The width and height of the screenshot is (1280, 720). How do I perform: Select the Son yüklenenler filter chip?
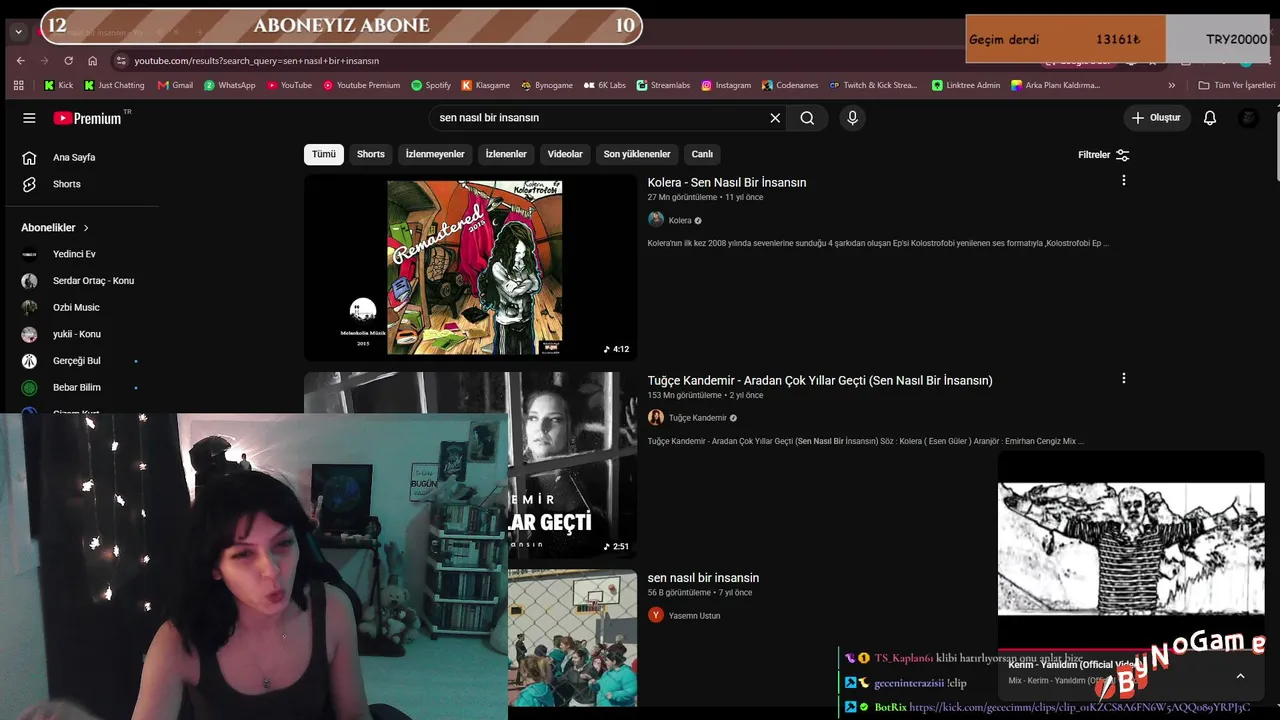637,154
